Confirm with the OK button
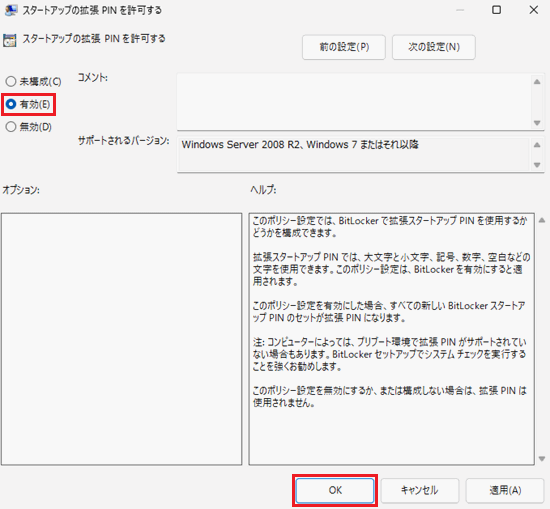550x509 pixels. tap(335, 490)
